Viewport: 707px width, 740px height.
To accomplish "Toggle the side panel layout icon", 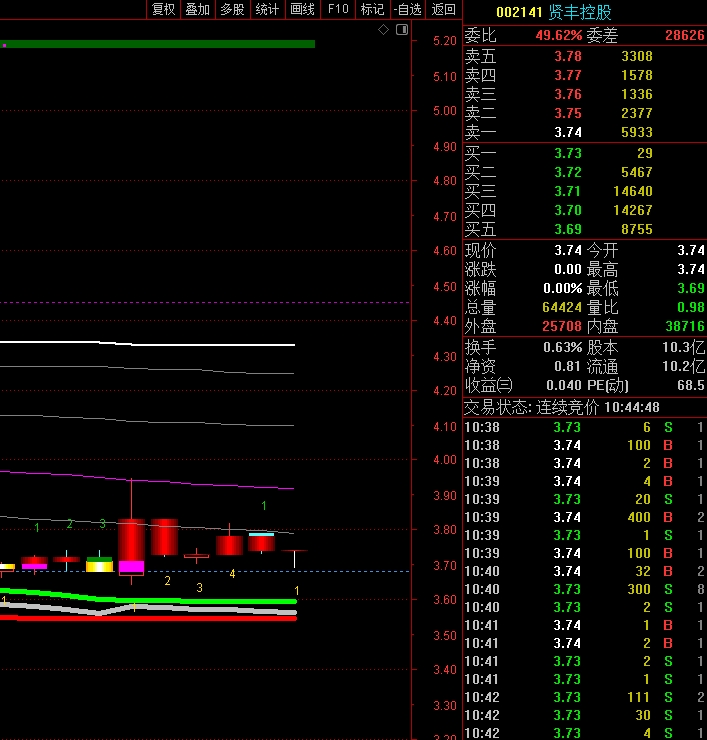I will [x=402, y=30].
